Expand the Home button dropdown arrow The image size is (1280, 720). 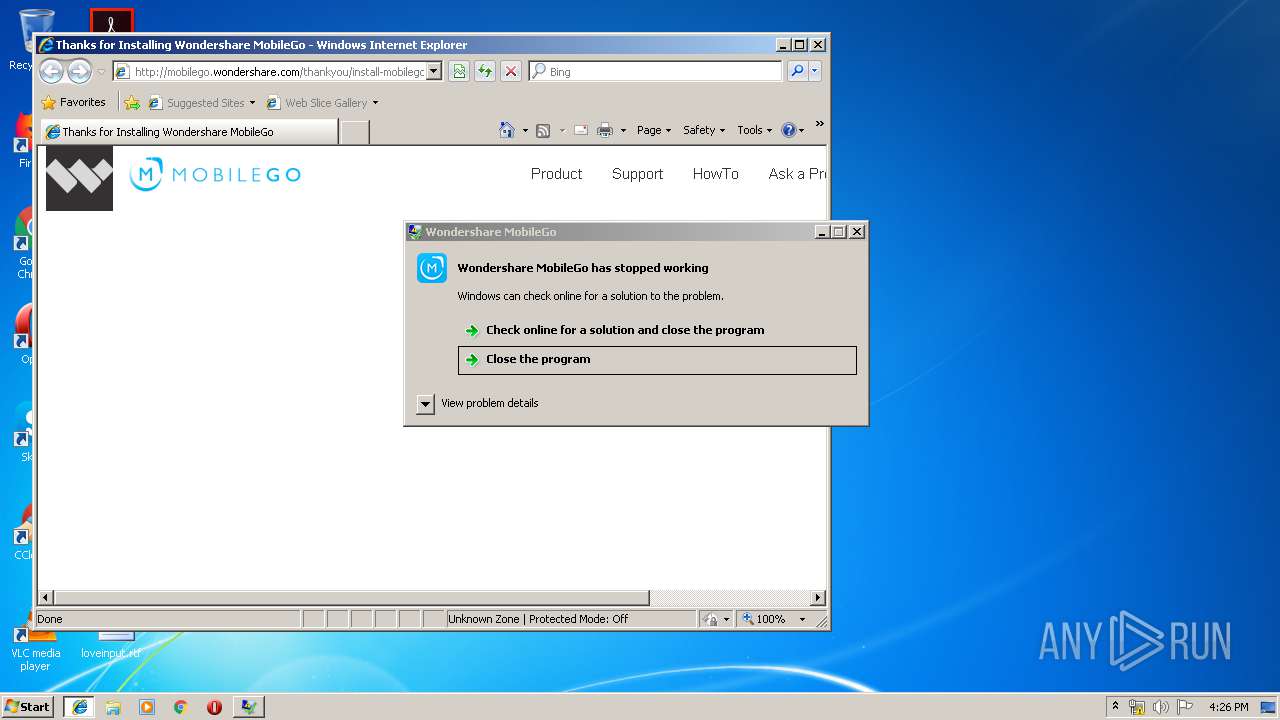(x=525, y=130)
